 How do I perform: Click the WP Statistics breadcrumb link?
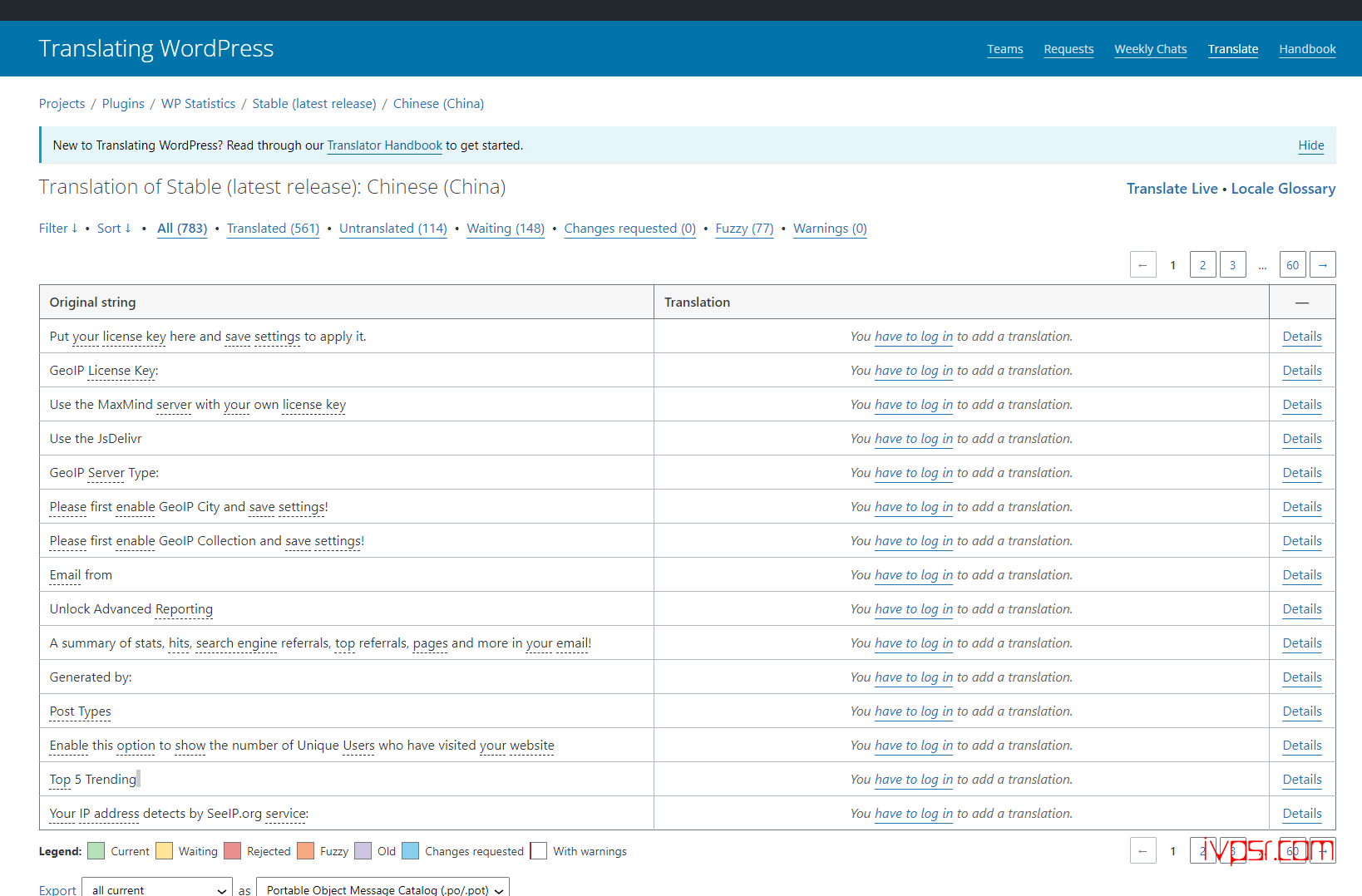(198, 104)
